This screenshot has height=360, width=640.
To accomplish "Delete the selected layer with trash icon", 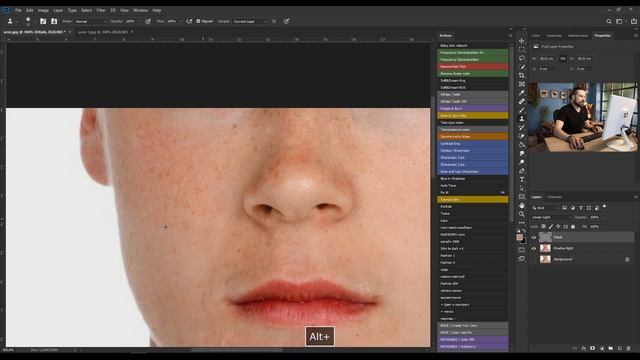I will click(629, 348).
